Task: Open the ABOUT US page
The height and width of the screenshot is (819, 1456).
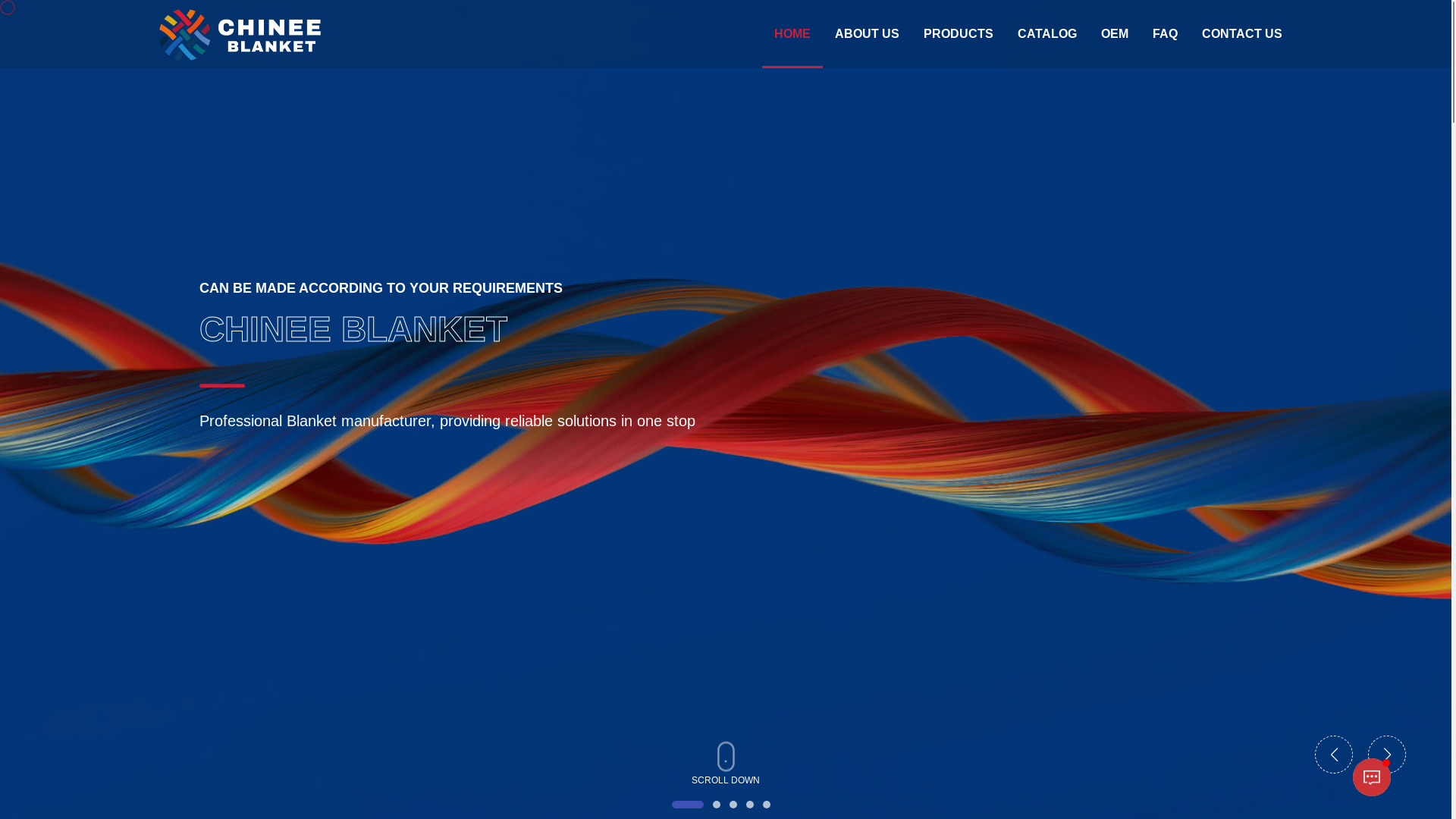Action: coord(867,34)
